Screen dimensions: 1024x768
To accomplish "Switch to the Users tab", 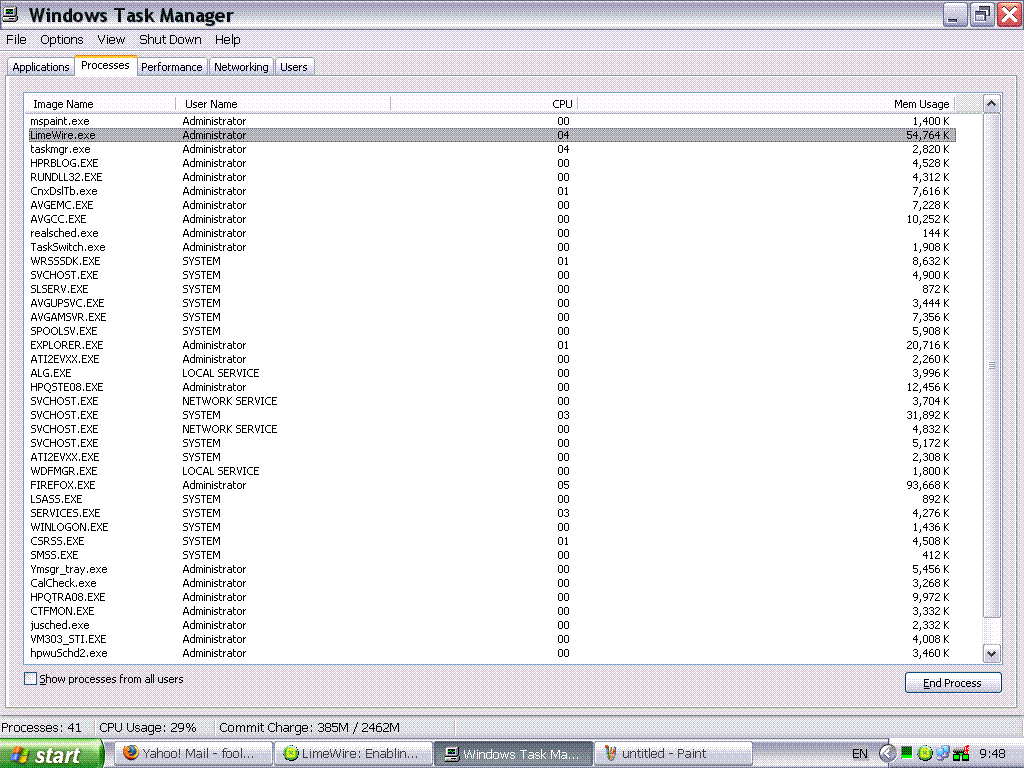I will coord(294,67).
